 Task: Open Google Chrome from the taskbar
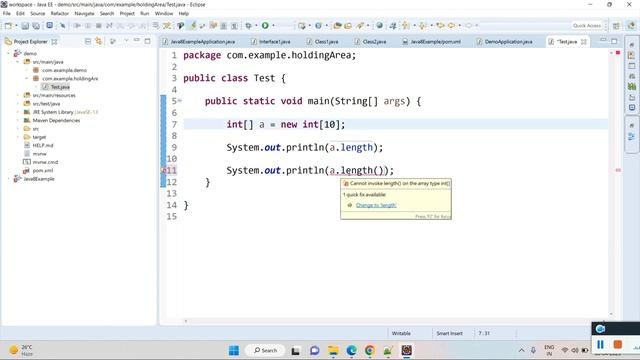pos(370,350)
